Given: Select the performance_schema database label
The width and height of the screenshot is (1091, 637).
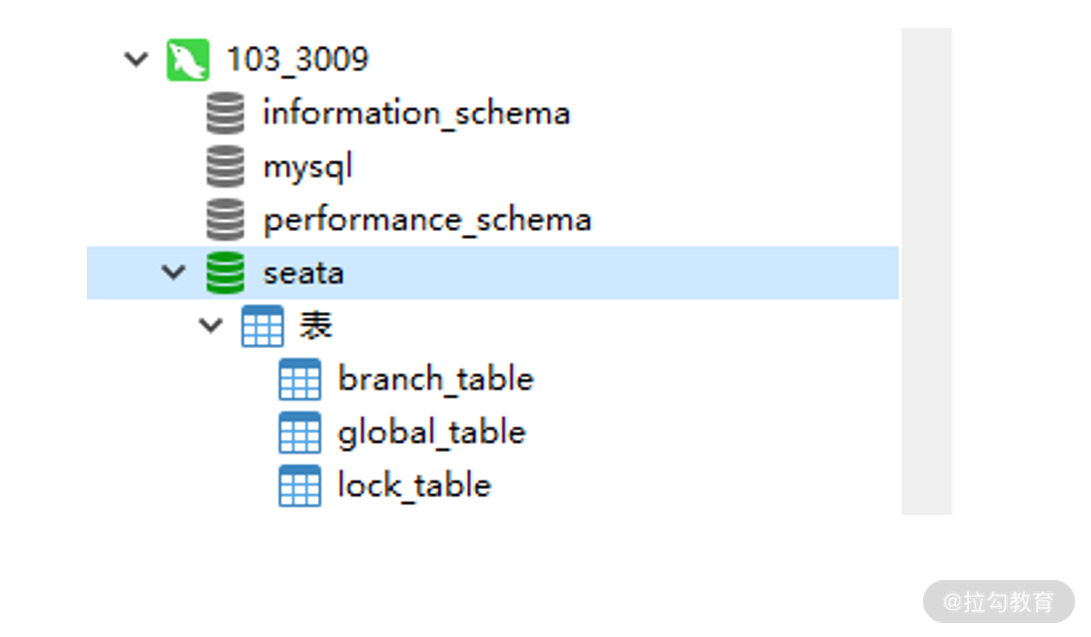Looking at the screenshot, I should tap(427, 220).
